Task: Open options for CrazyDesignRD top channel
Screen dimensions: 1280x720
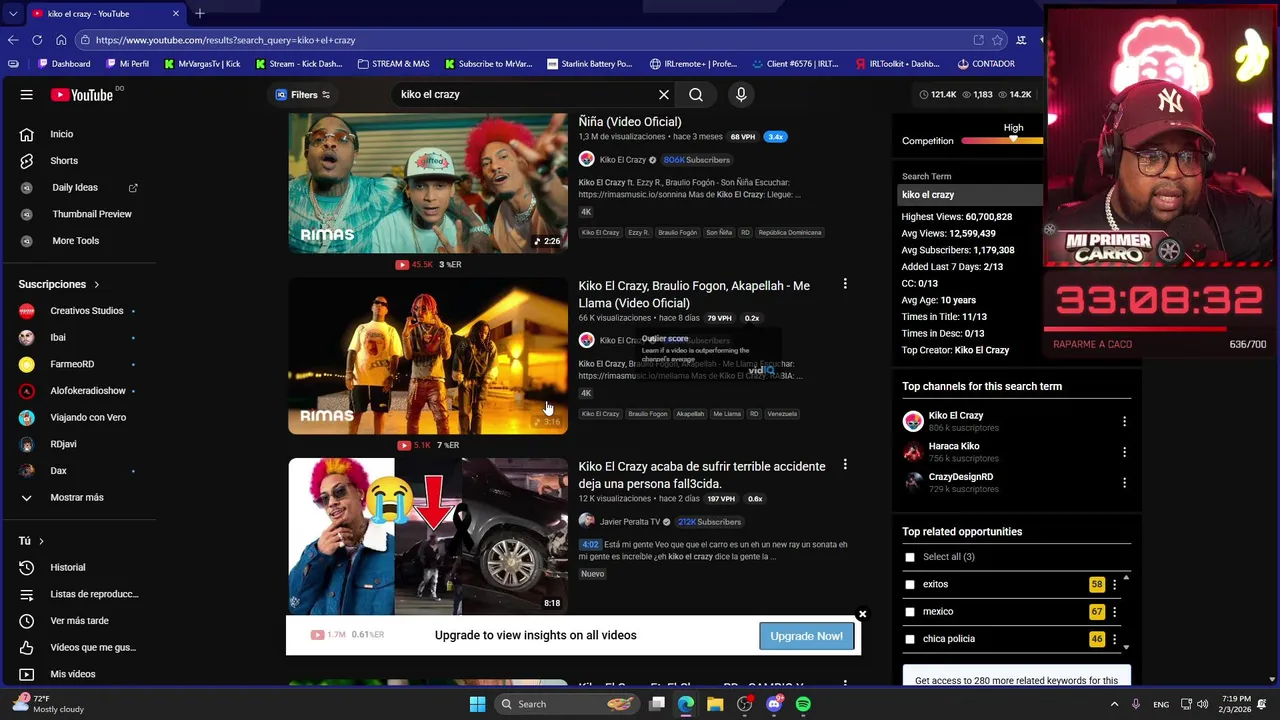Action: (x=1124, y=483)
